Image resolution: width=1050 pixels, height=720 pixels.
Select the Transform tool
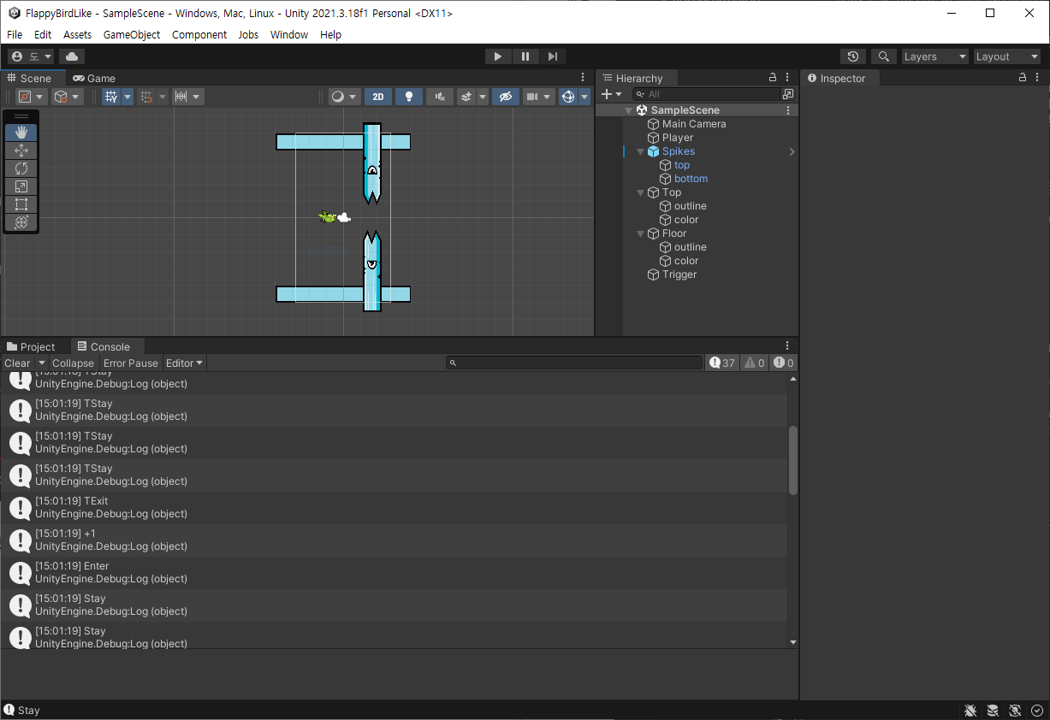(x=21, y=222)
